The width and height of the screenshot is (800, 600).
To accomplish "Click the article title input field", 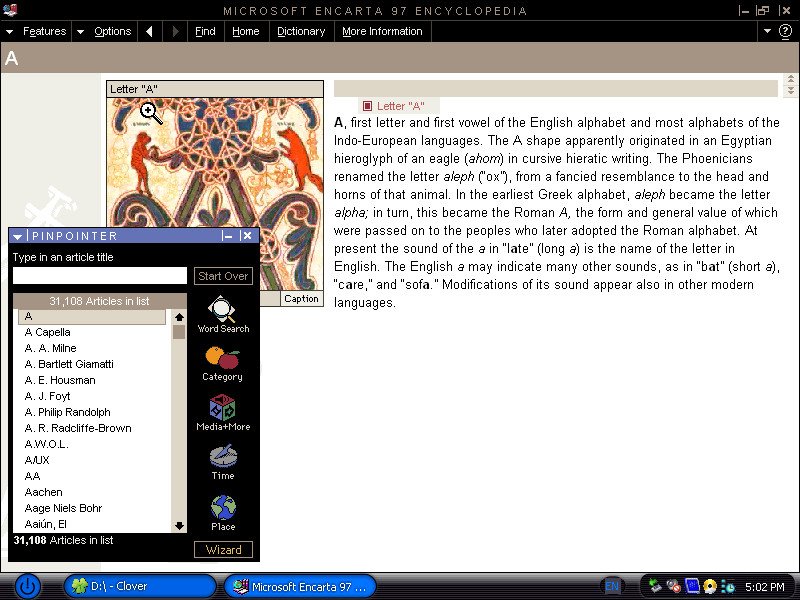I will [99, 276].
